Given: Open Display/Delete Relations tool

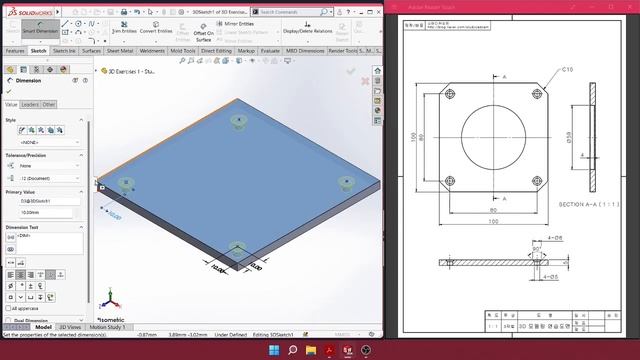Looking at the screenshot, I should coord(307,28).
